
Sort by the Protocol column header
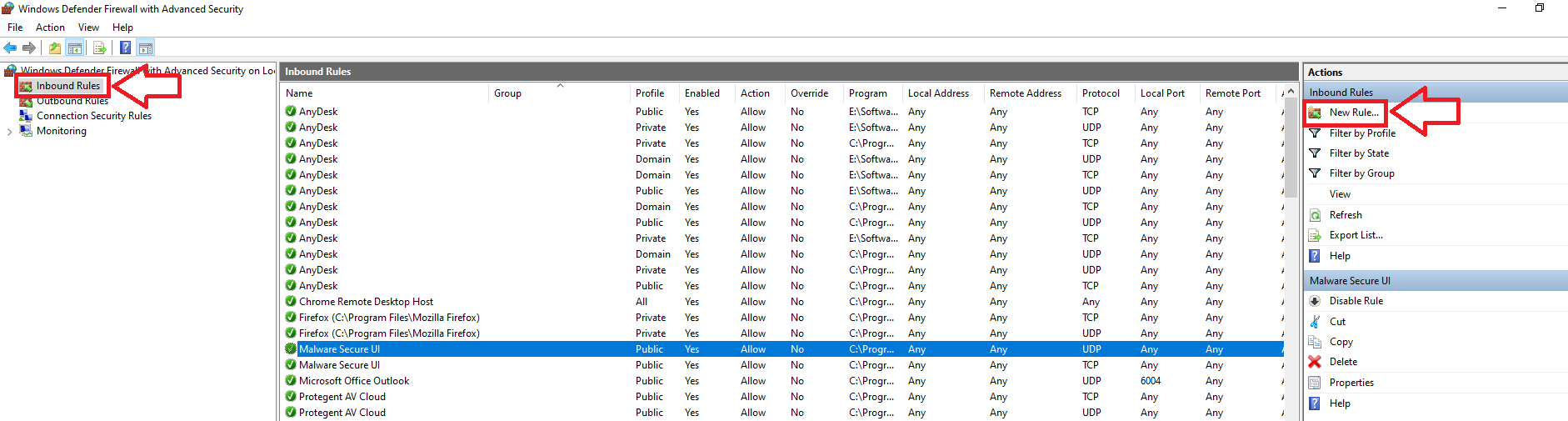1106,93
